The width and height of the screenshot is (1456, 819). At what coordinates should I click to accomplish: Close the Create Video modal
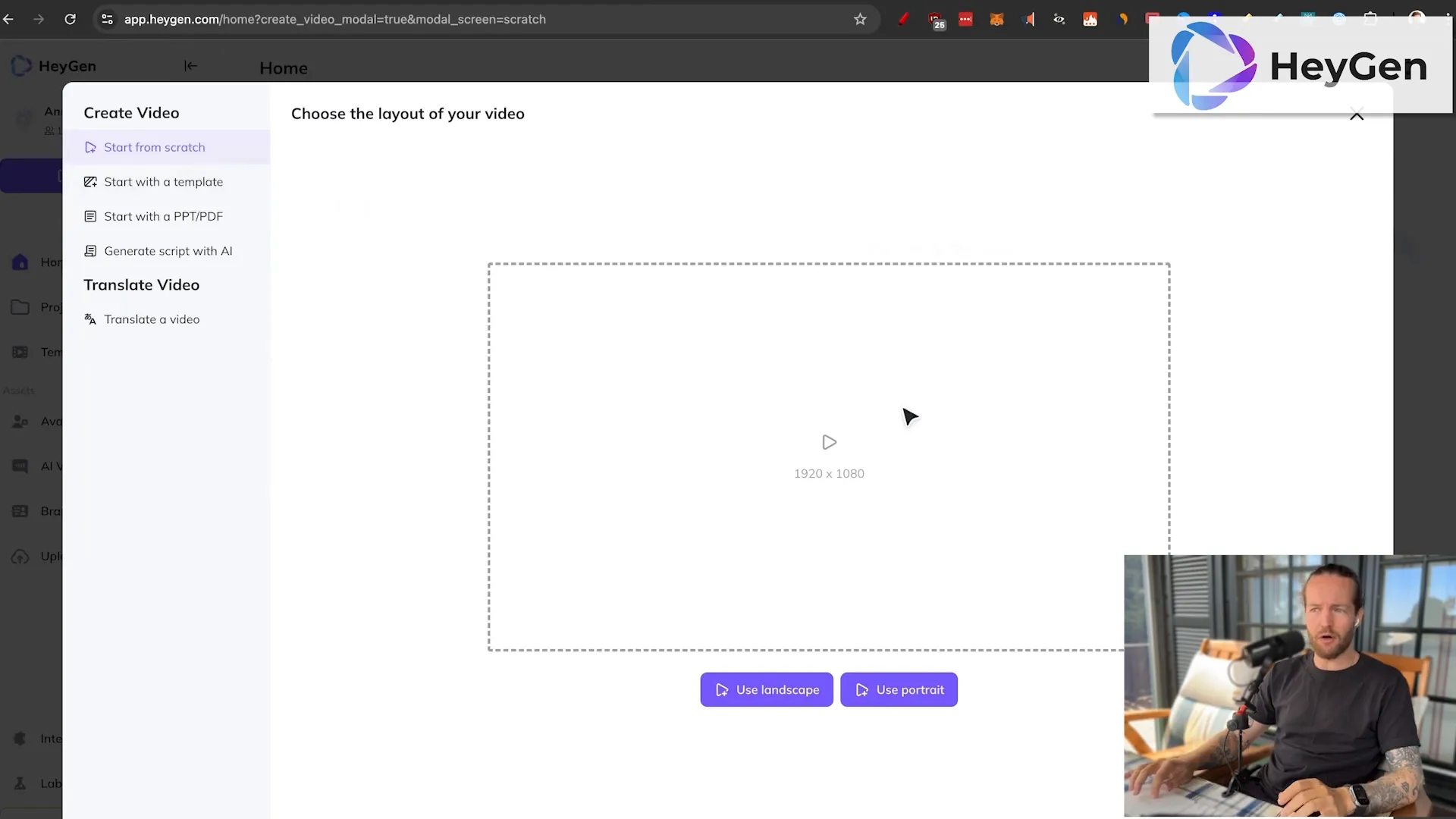1357,115
